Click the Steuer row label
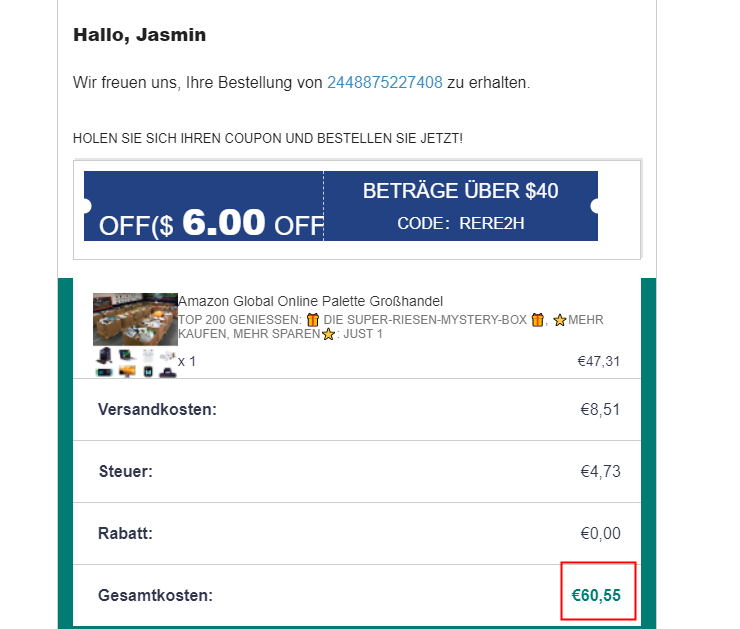This screenshot has width=740, height=629. pos(126,471)
